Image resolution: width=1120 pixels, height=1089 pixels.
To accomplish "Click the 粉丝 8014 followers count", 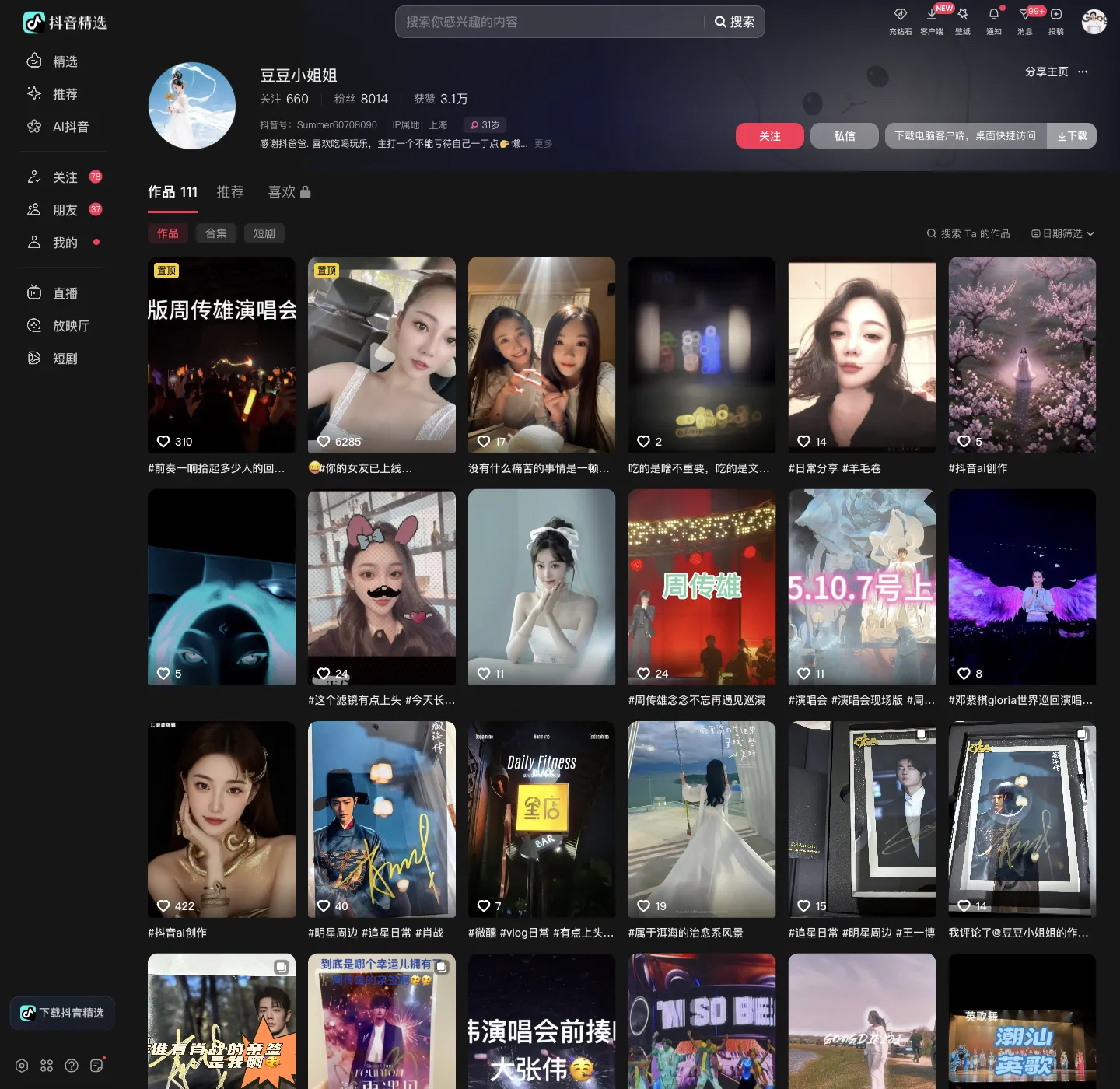I will [361, 100].
